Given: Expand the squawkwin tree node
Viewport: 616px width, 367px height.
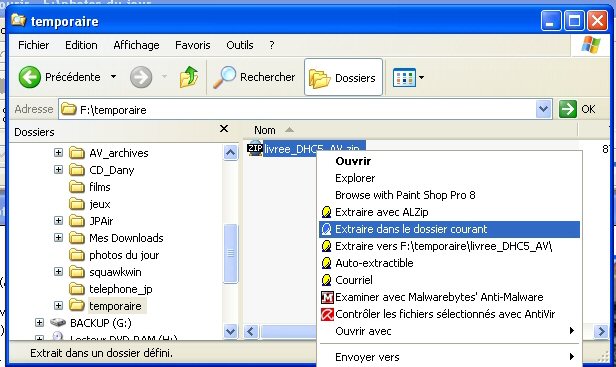Looking at the screenshot, I should point(58,272).
